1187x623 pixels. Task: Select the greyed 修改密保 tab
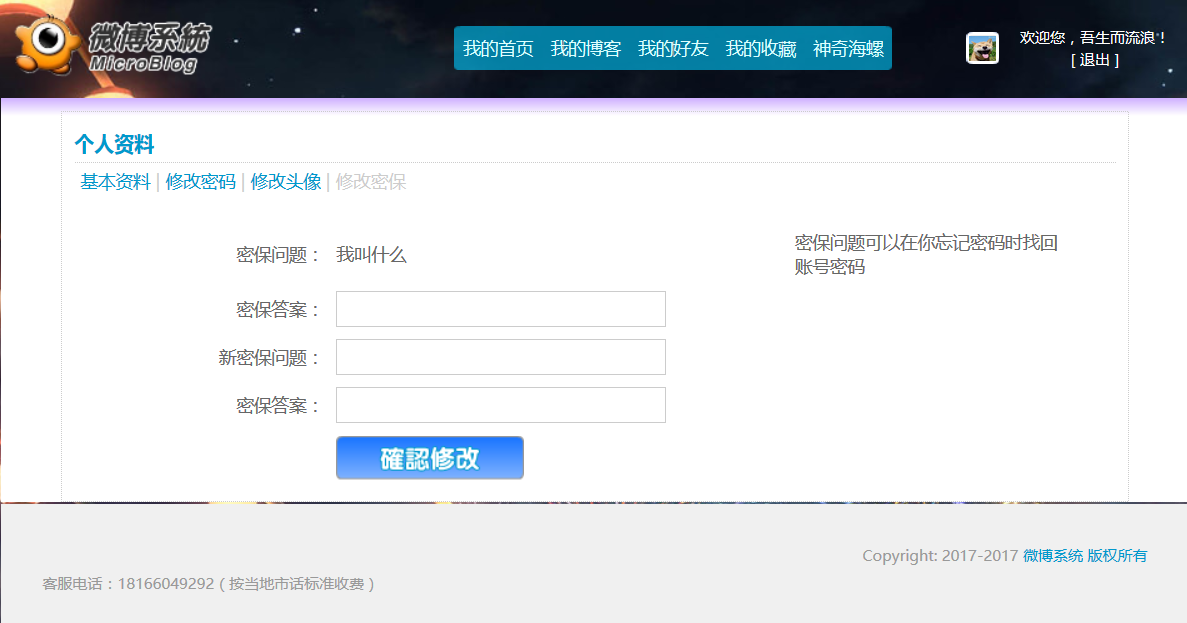(371, 182)
